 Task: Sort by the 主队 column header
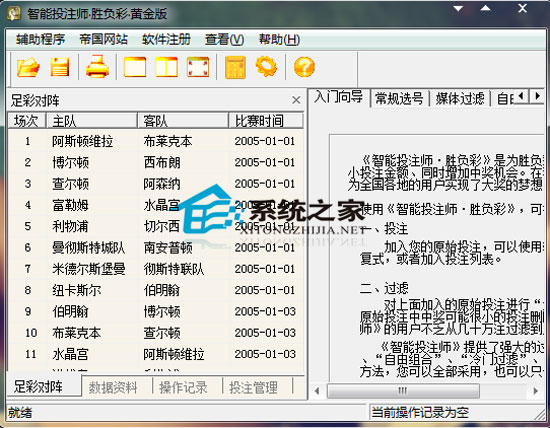coord(92,121)
